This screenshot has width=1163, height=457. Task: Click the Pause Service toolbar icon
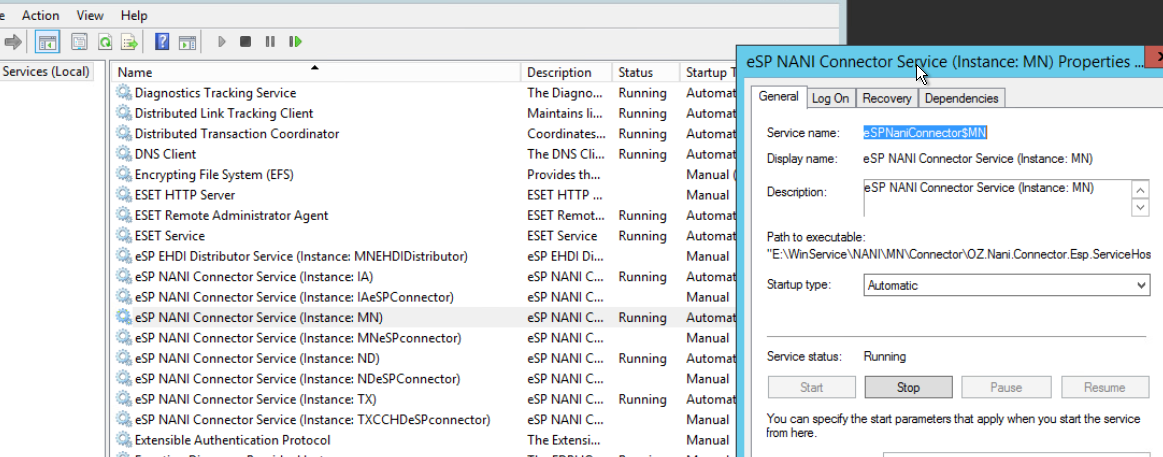point(270,42)
